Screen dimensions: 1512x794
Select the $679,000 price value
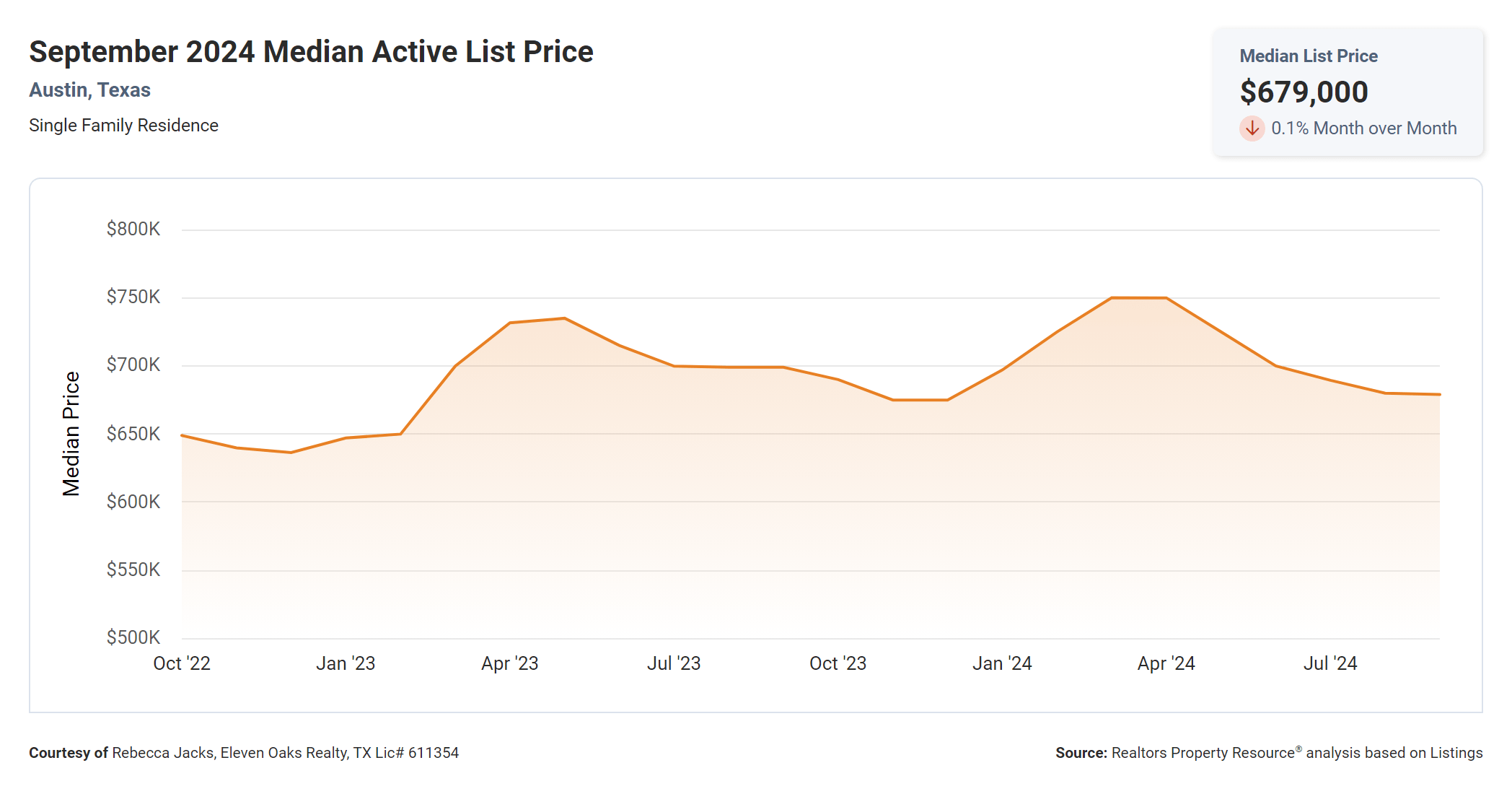[x=1304, y=92]
